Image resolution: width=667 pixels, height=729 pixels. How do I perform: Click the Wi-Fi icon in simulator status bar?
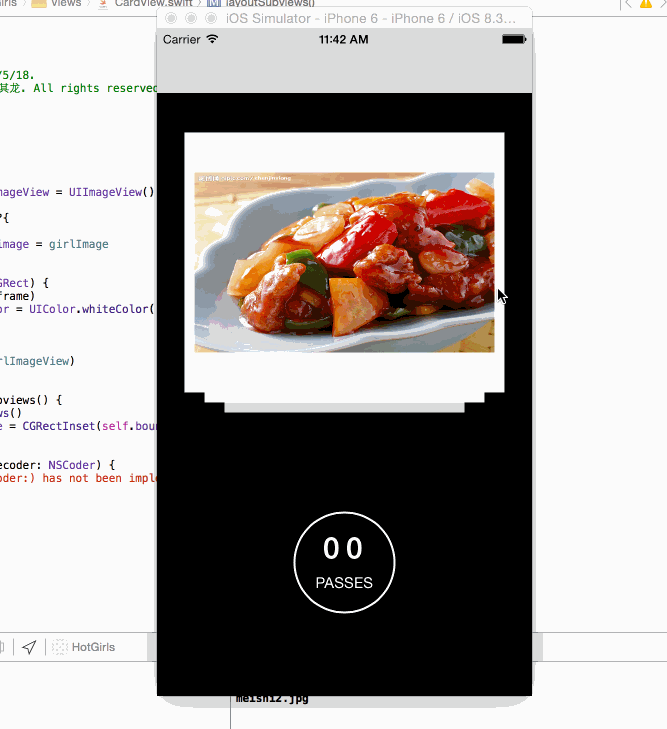[x=212, y=39]
